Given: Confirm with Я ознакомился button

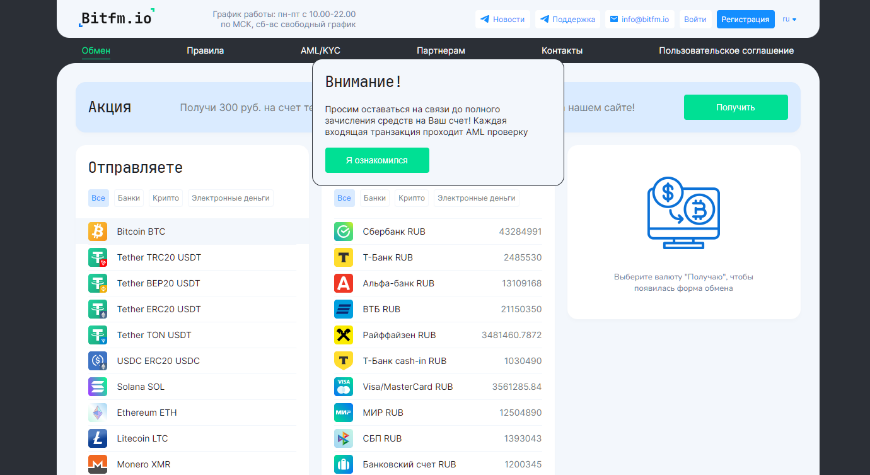Looking at the screenshot, I should coord(377,160).
